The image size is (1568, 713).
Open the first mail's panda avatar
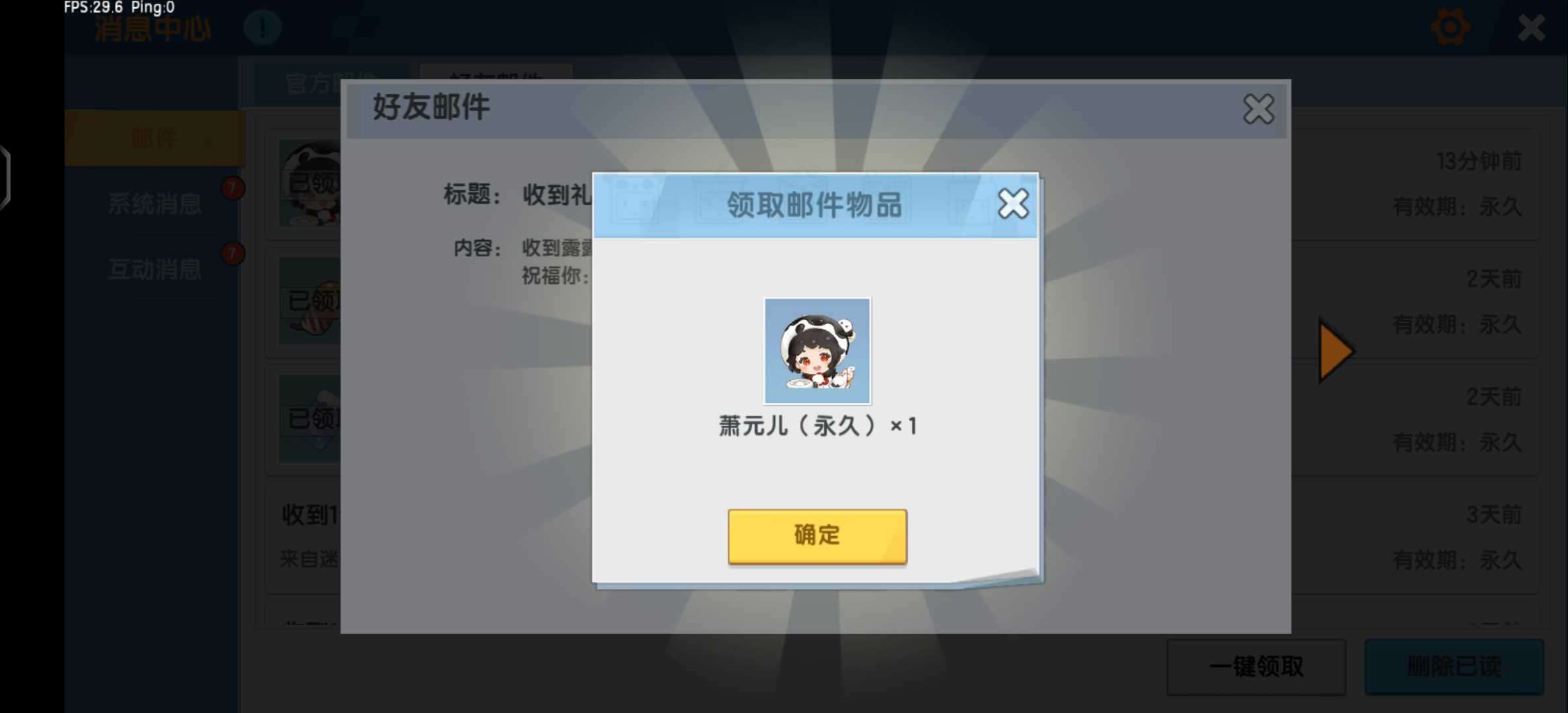point(310,183)
